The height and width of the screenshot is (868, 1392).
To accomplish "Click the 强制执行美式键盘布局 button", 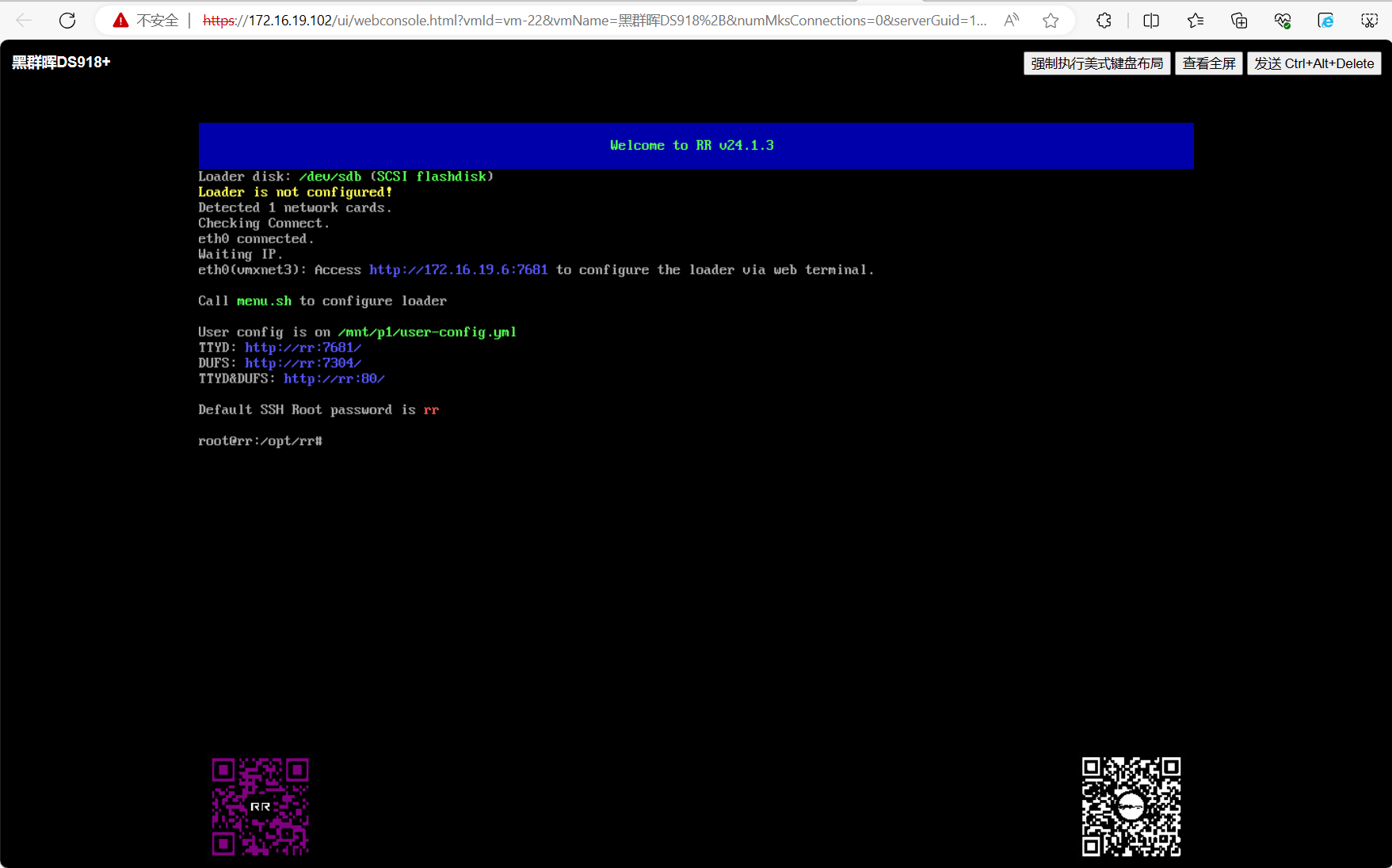I will coord(1096,63).
